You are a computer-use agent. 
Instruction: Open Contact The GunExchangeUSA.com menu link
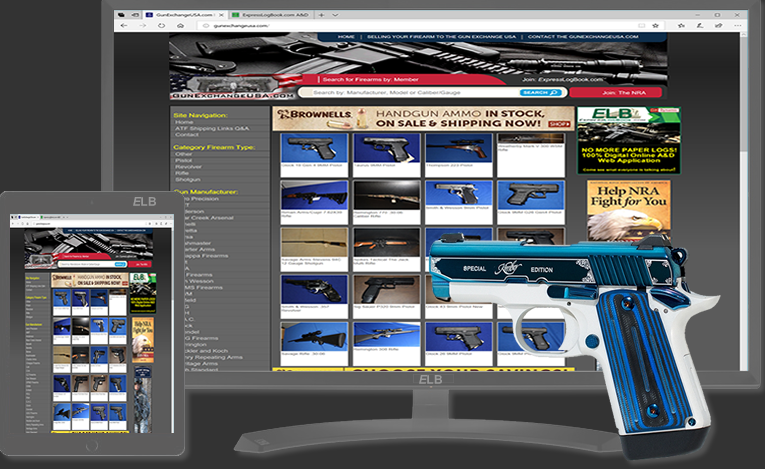[583, 37]
